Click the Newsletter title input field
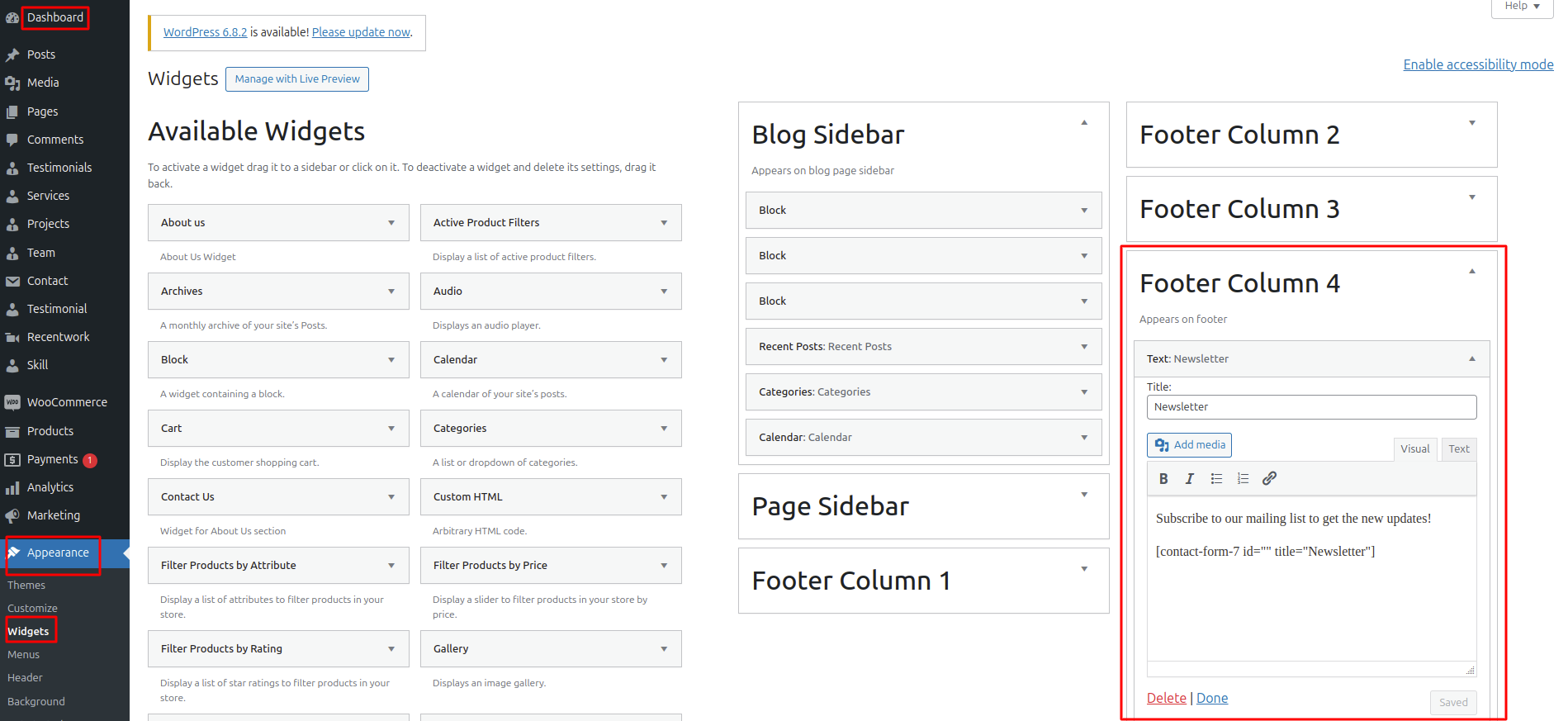Image resolution: width=1568 pixels, height=721 pixels. click(x=1311, y=406)
